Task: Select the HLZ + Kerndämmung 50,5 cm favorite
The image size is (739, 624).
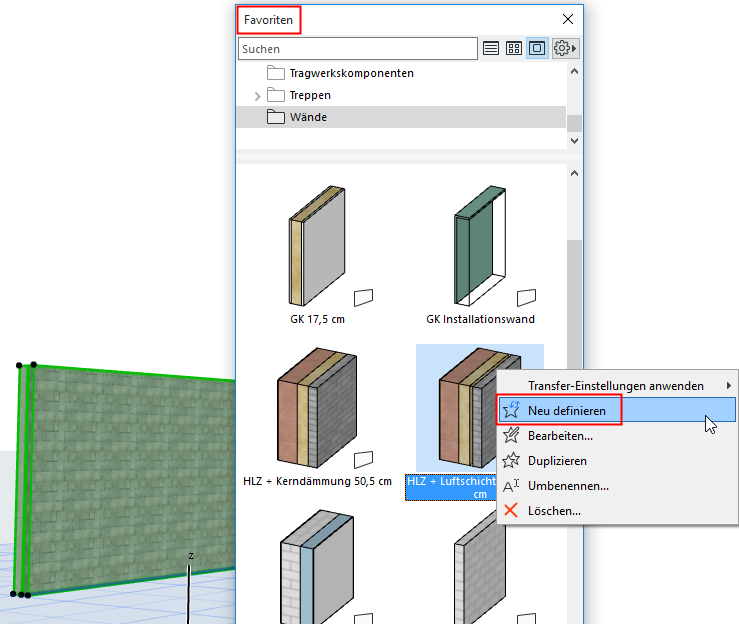Action: point(317,408)
